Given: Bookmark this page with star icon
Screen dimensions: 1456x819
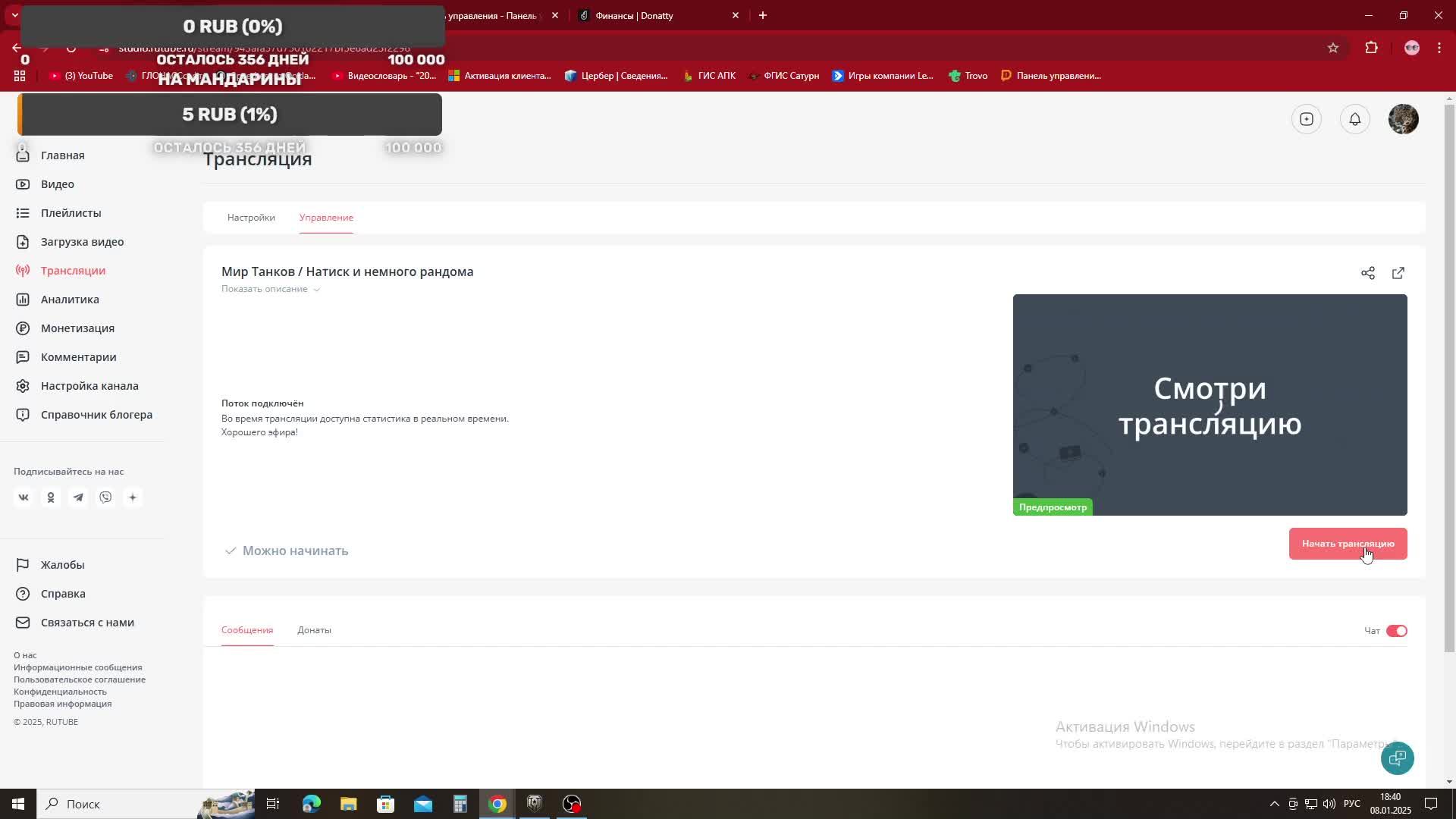Looking at the screenshot, I should (x=1332, y=48).
